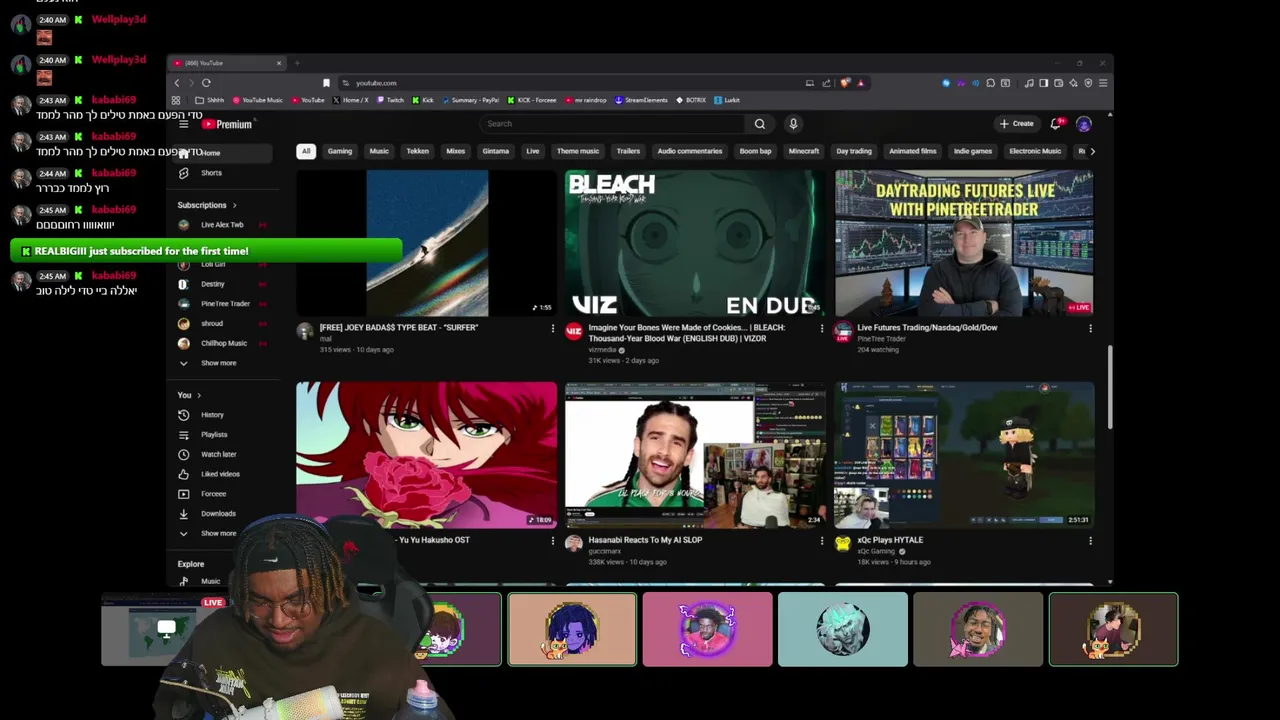
Task: Play the Hasanabi Reacts To My AI SLOP thumbnail
Action: (696, 454)
